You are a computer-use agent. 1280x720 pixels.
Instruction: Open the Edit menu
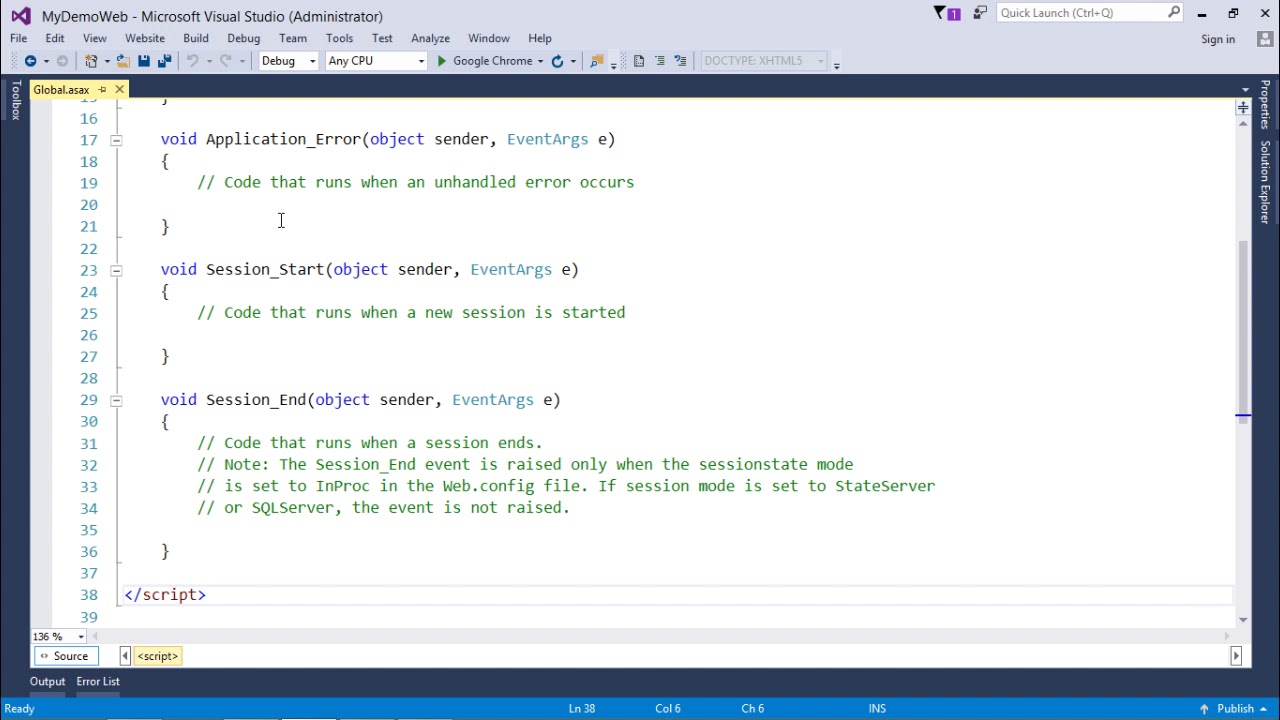(x=55, y=38)
